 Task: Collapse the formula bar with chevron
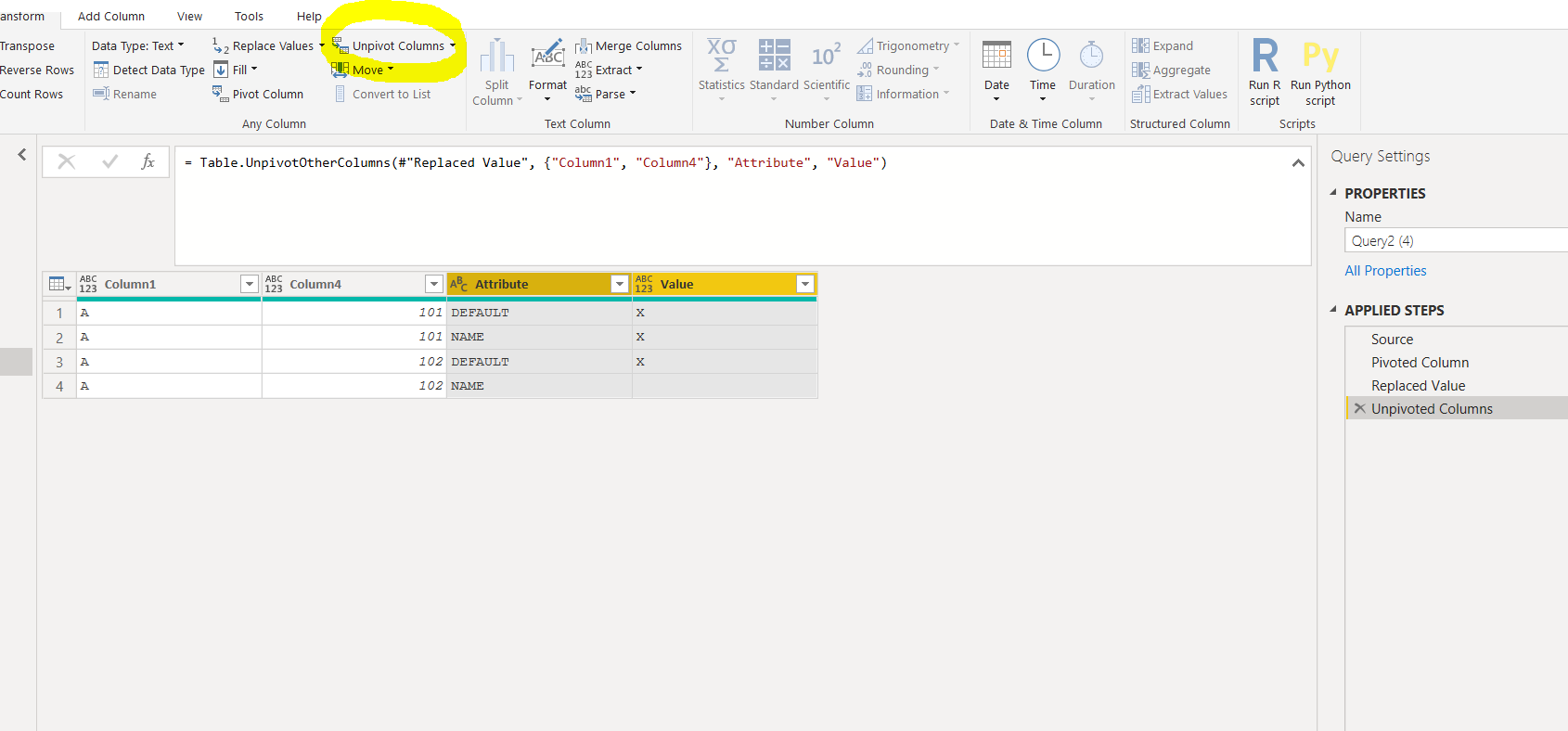(1298, 162)
